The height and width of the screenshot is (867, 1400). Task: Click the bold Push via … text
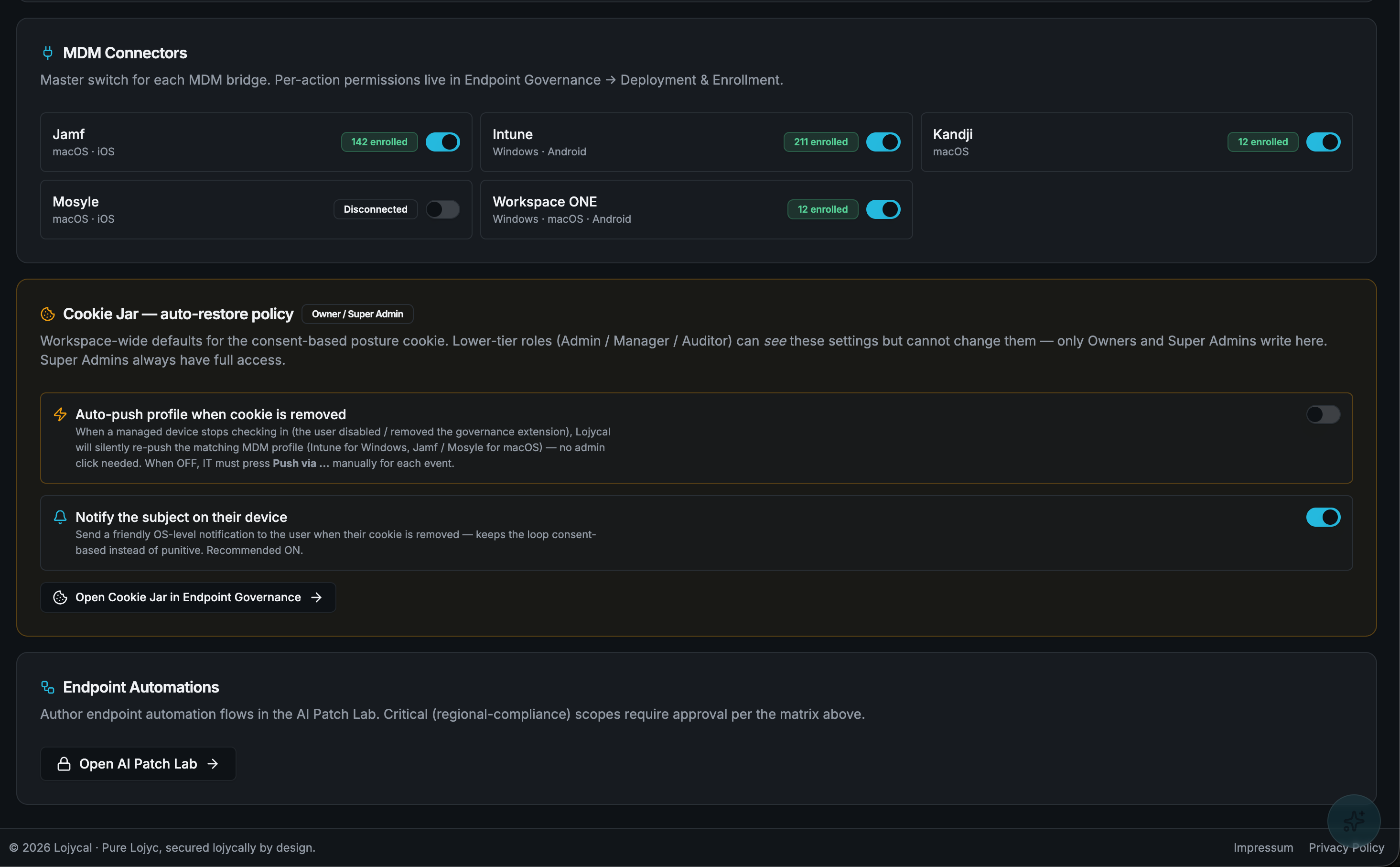(x=301, y=463)
